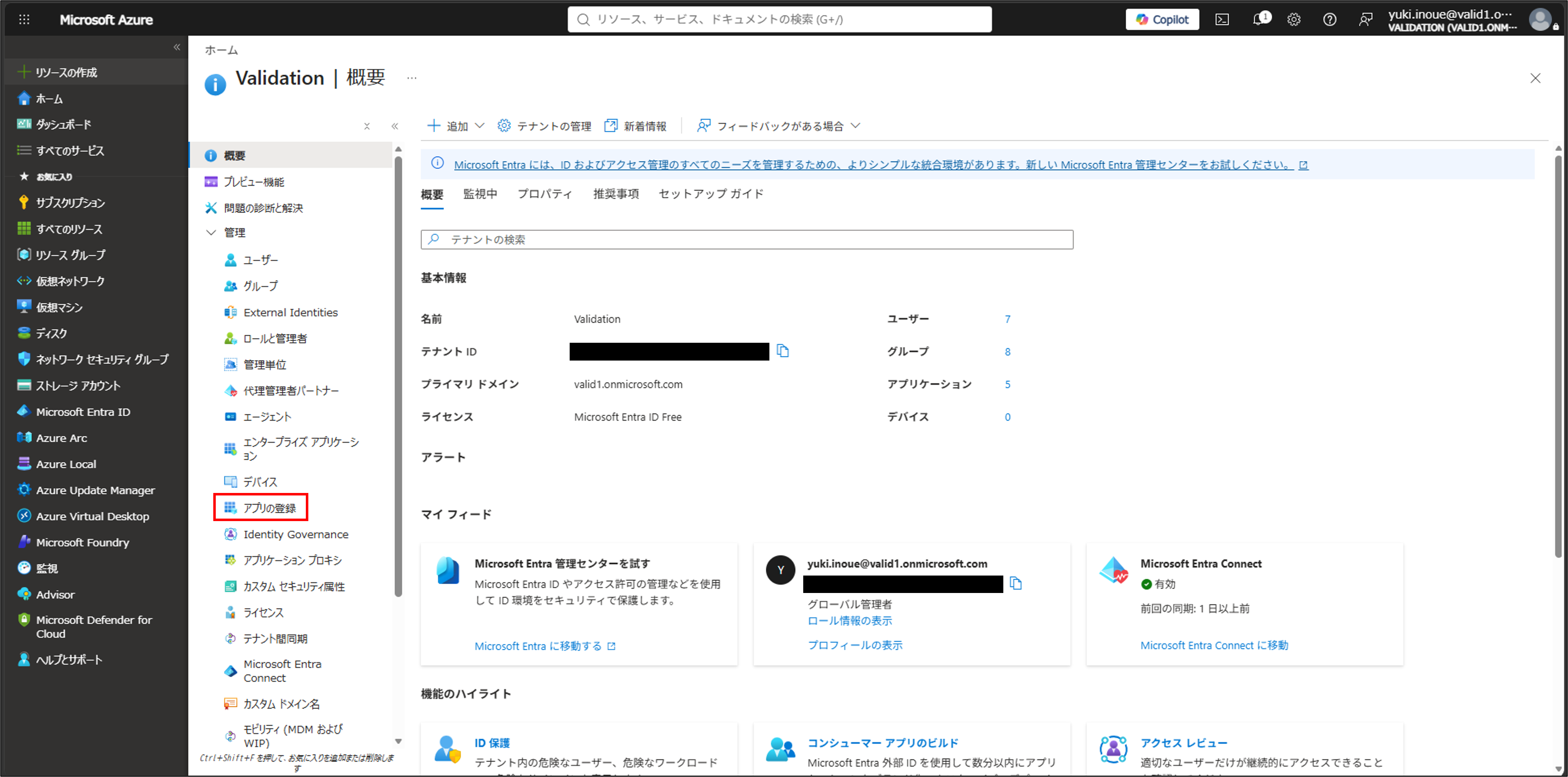
Task: Open 仮想マシン in the sidebar
Action: tap(50, 307)
